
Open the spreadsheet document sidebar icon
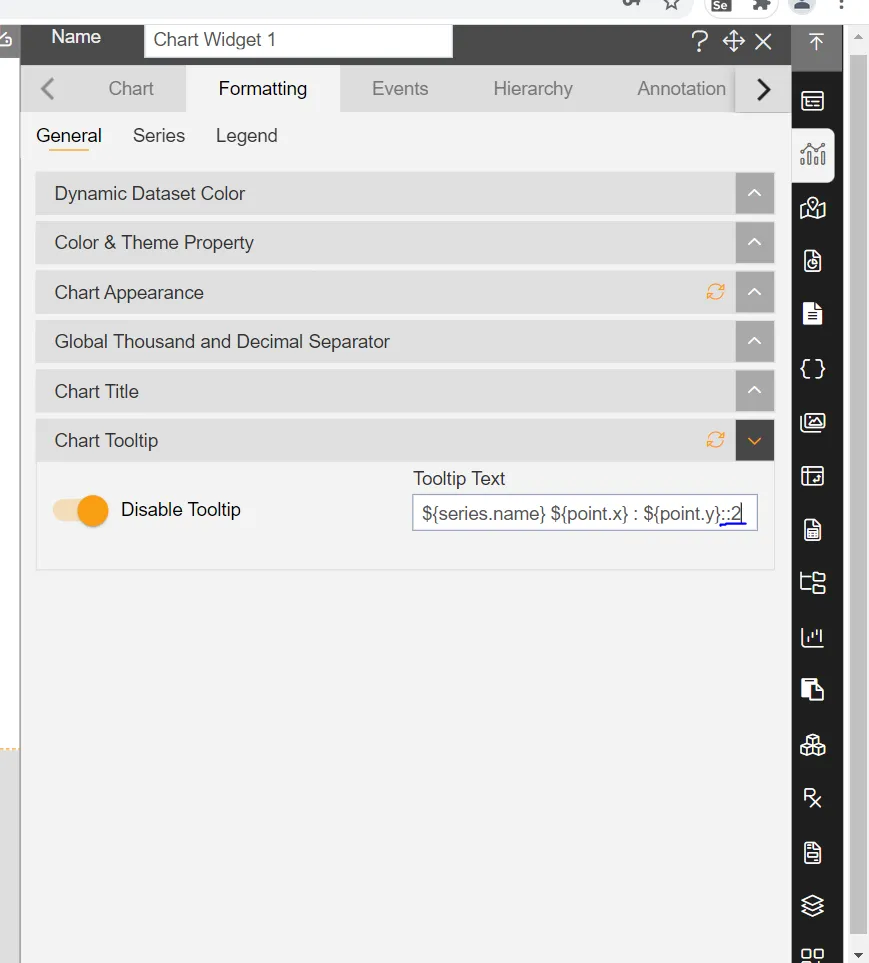pyautogui.click(x=812, y=529)
